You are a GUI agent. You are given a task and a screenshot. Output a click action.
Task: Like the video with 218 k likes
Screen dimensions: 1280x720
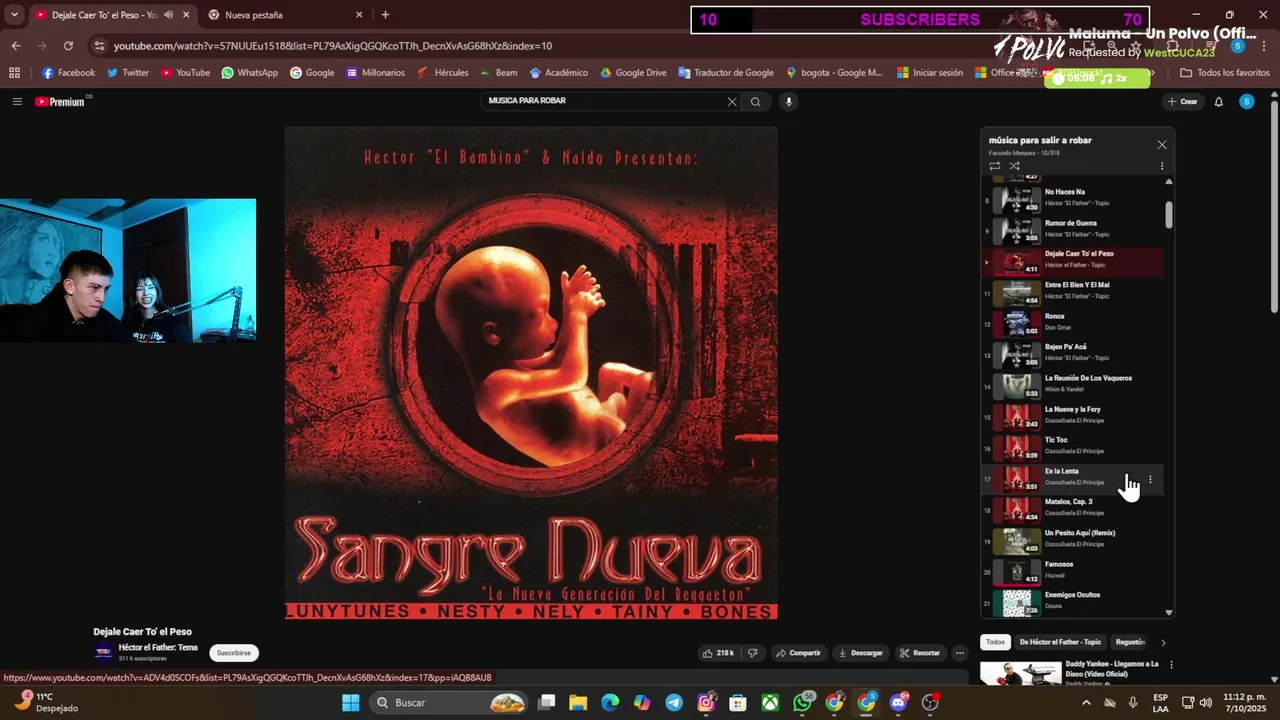coord(718,653)
